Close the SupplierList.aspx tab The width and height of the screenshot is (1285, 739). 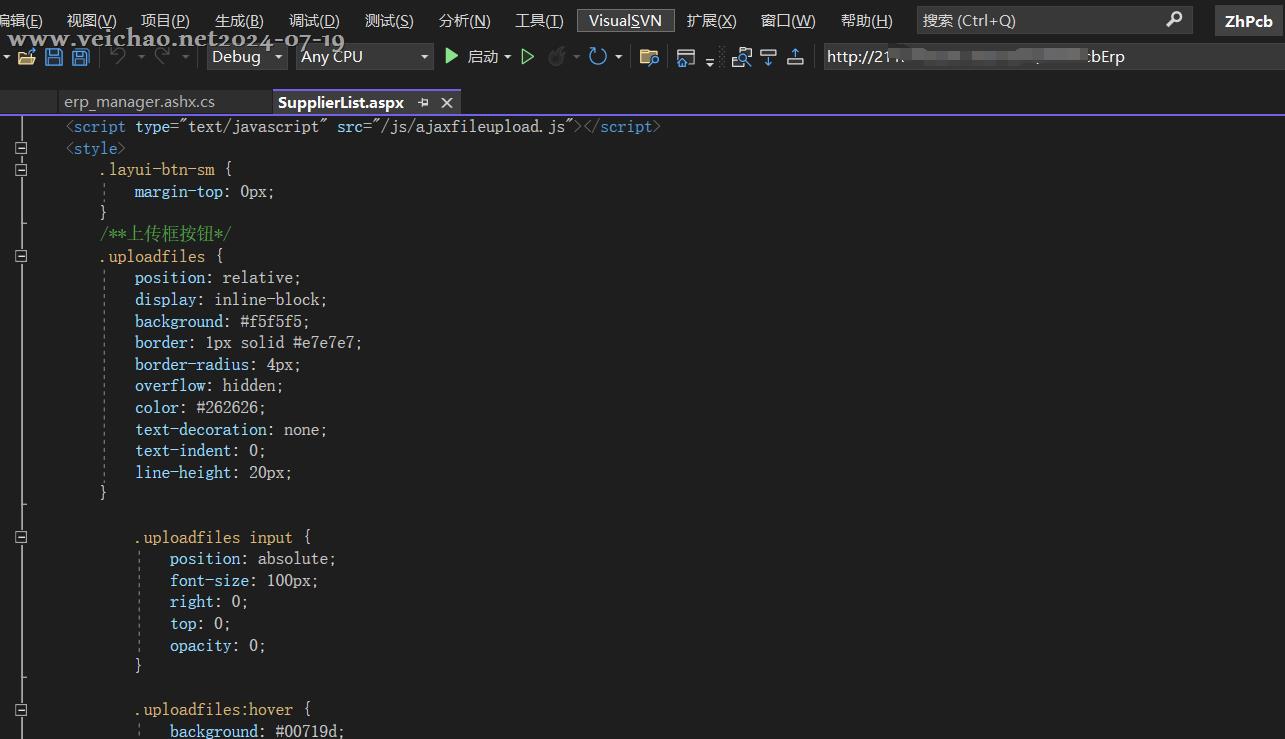point(447,102)
